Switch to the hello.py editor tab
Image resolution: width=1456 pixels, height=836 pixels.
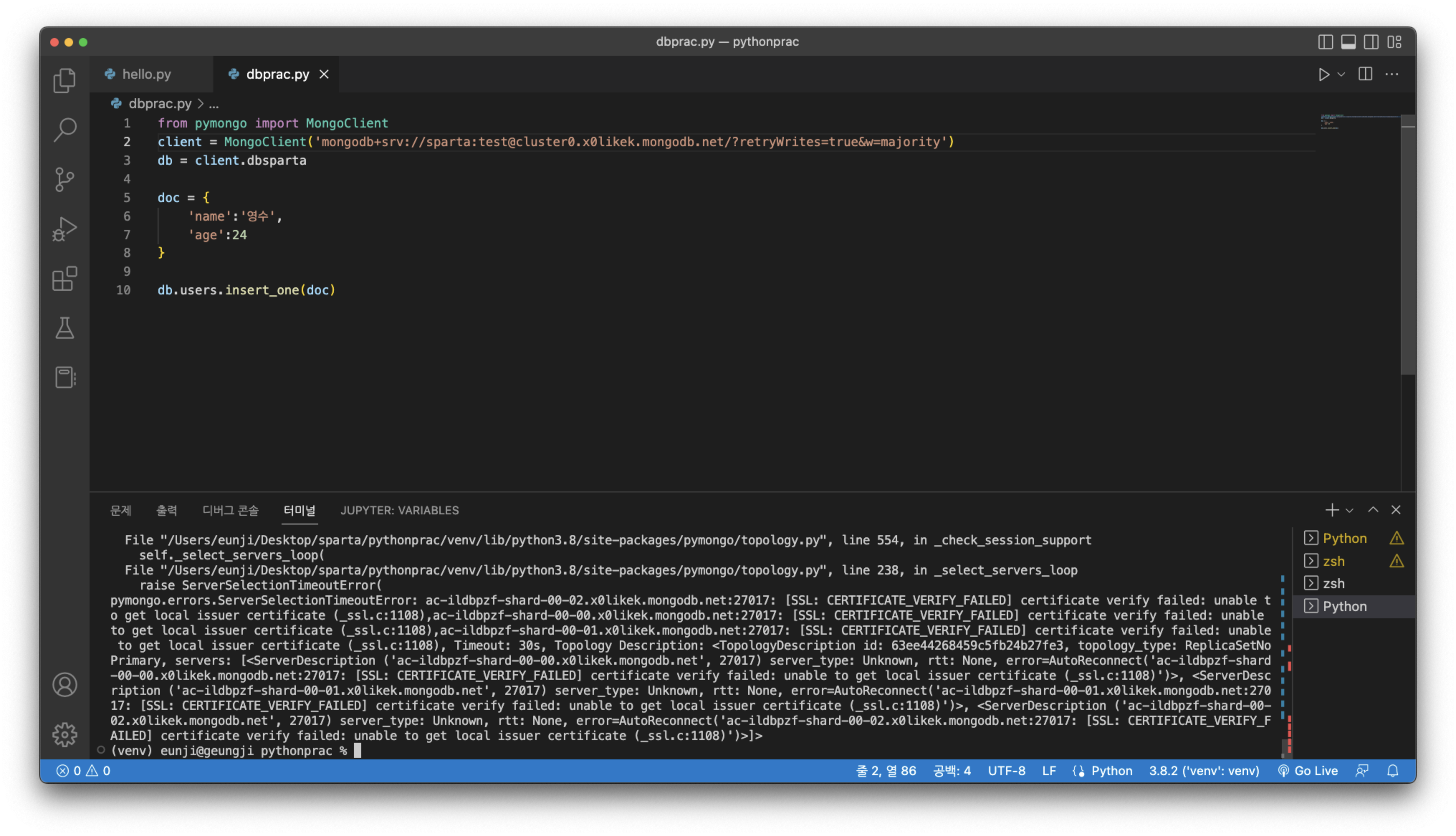click(x=147, y=74)
